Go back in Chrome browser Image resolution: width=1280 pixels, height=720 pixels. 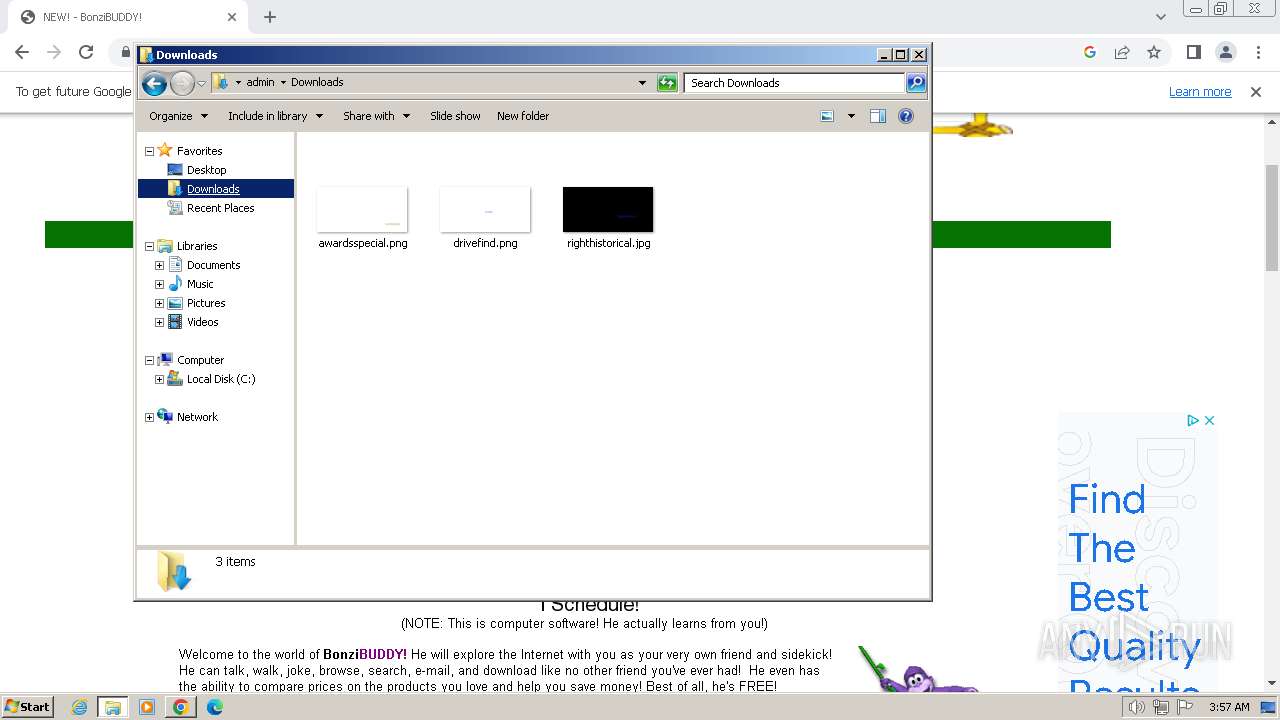(22, 52)
